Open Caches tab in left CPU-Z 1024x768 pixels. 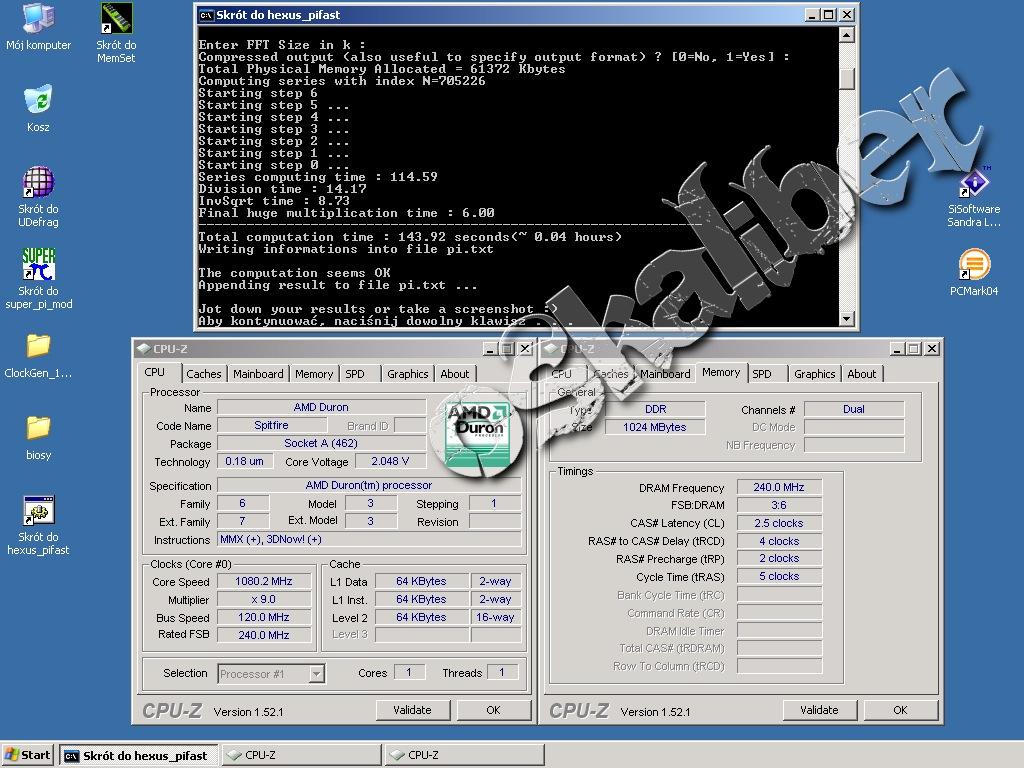[x=204, y=374]
